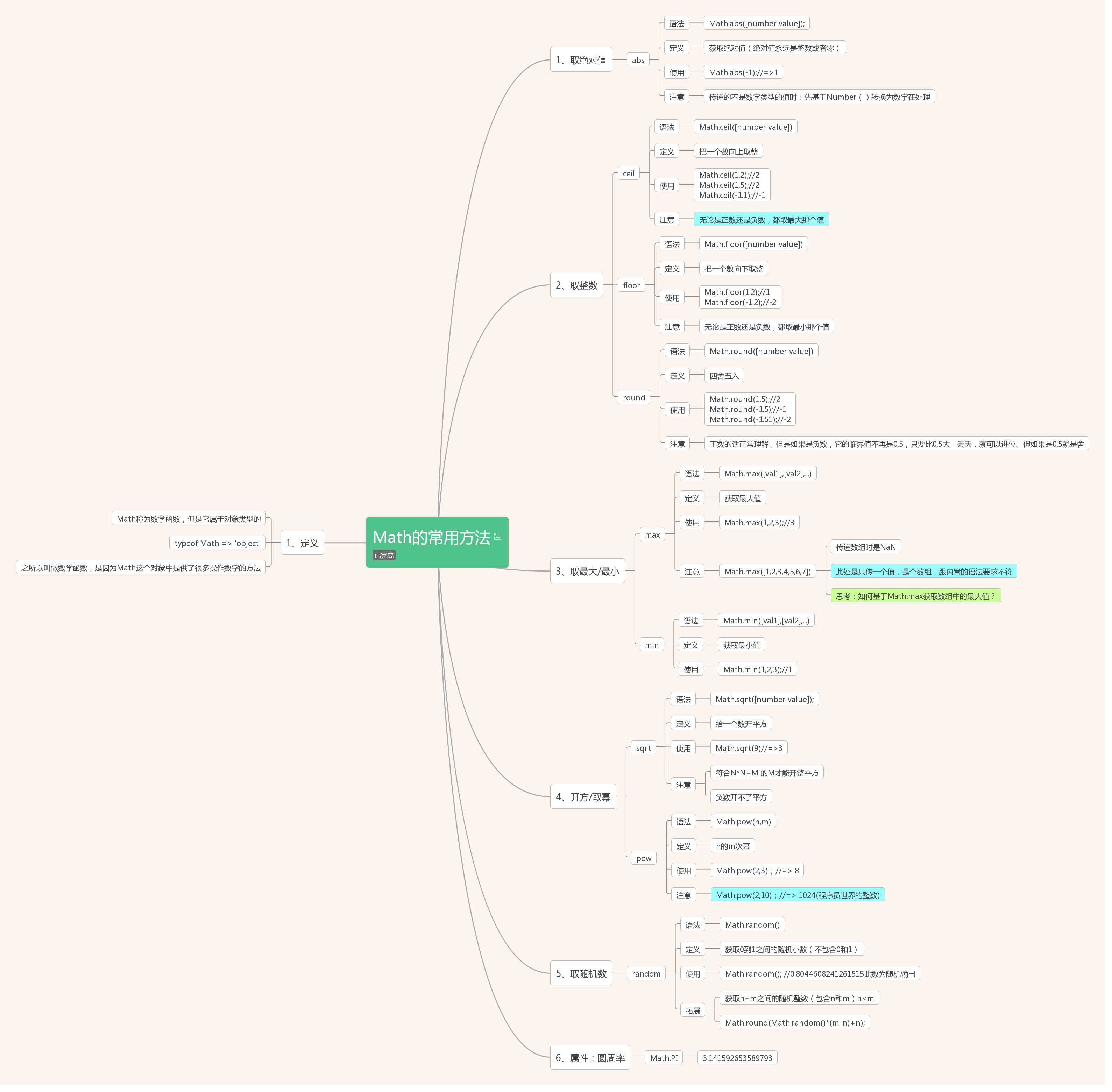Select the 4、开方/取幂 branch node
The image size is (1112, 1092).
coord(583,797)
